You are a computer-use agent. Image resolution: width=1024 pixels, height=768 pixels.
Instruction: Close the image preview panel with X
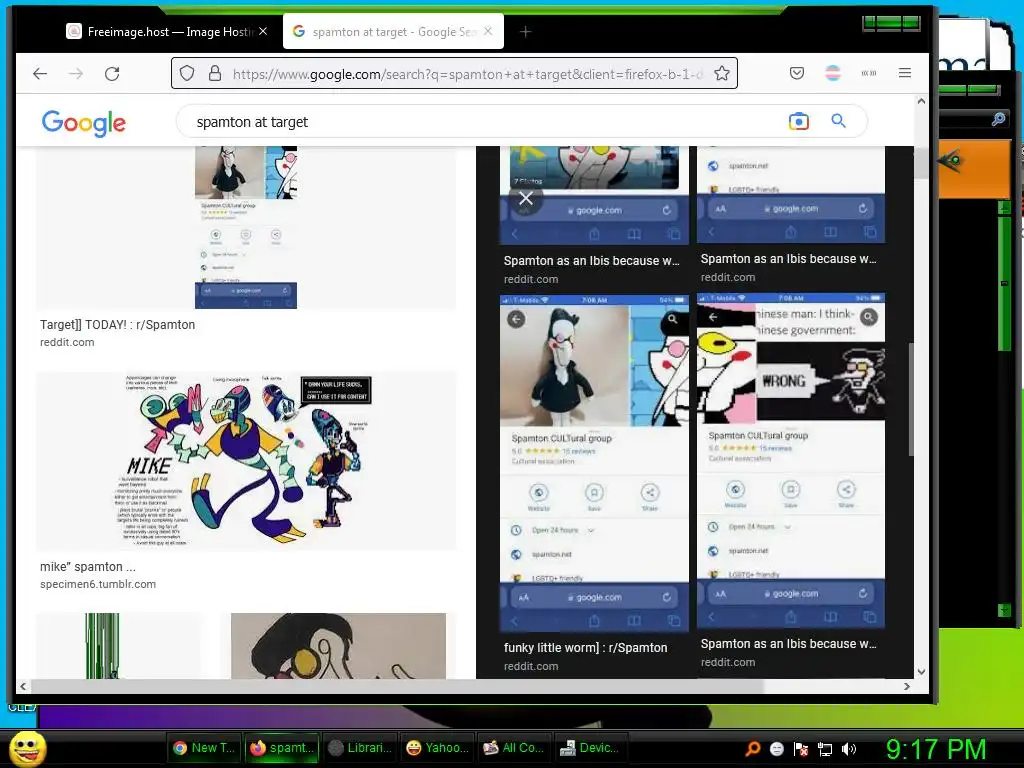[x=526, y=199]
